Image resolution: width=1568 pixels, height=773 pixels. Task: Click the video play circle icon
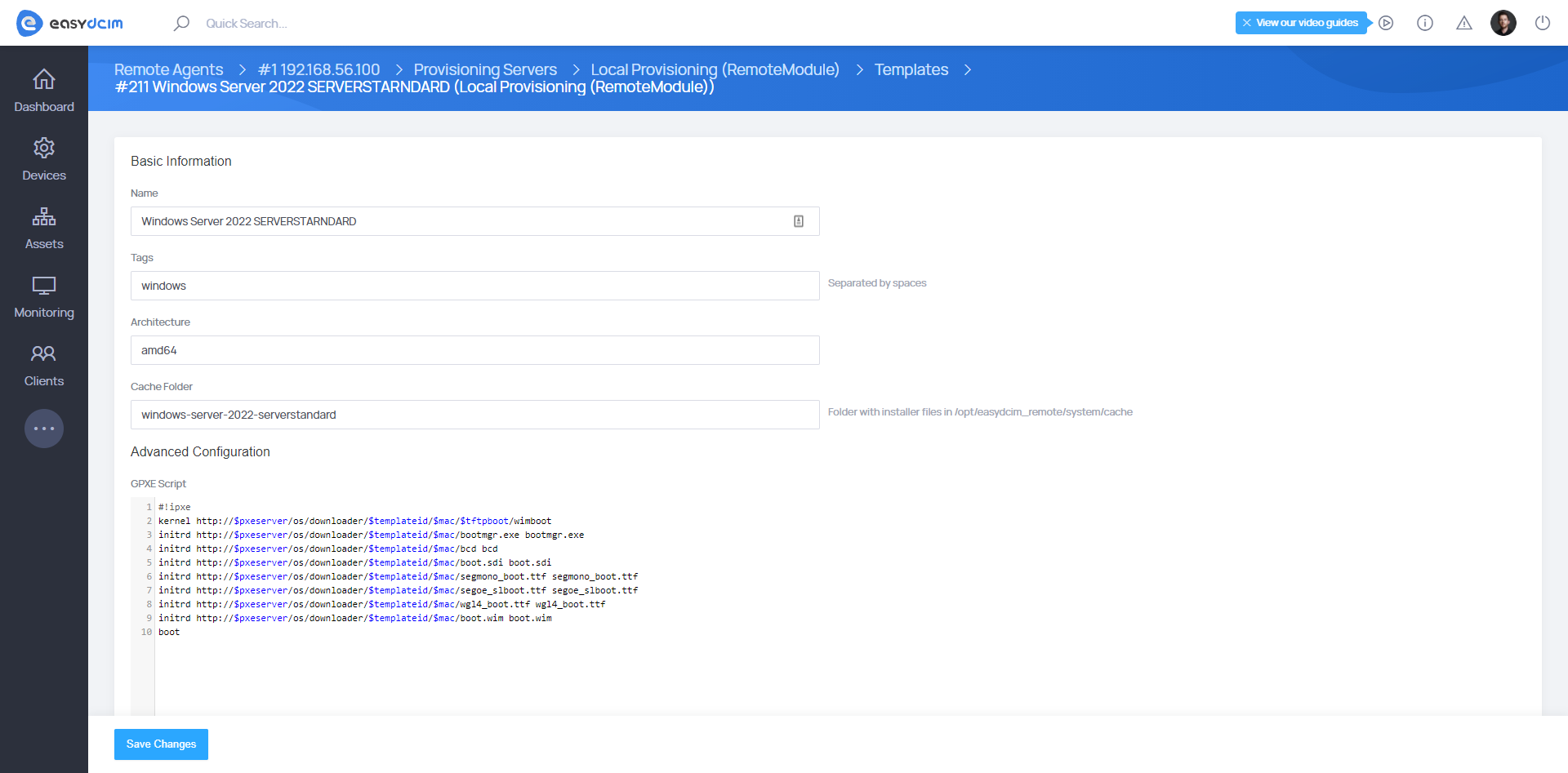point(1386,23)
